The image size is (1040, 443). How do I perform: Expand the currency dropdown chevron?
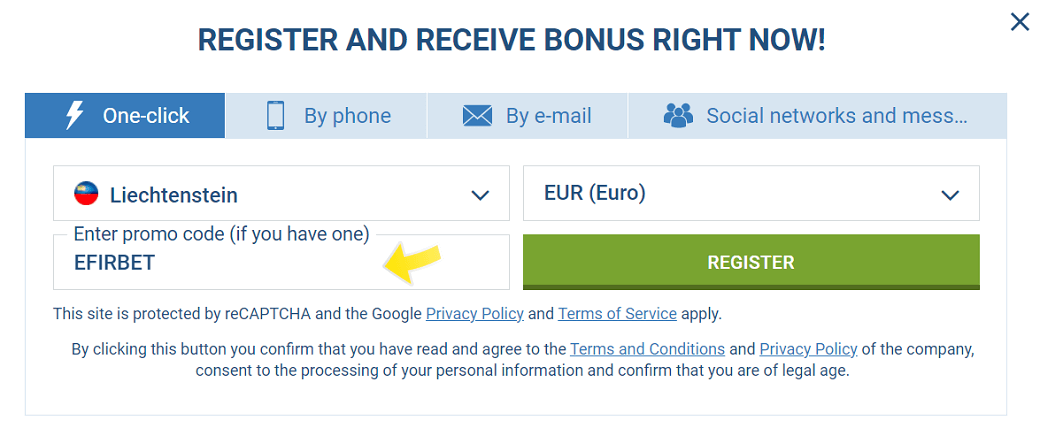[950, 195]
